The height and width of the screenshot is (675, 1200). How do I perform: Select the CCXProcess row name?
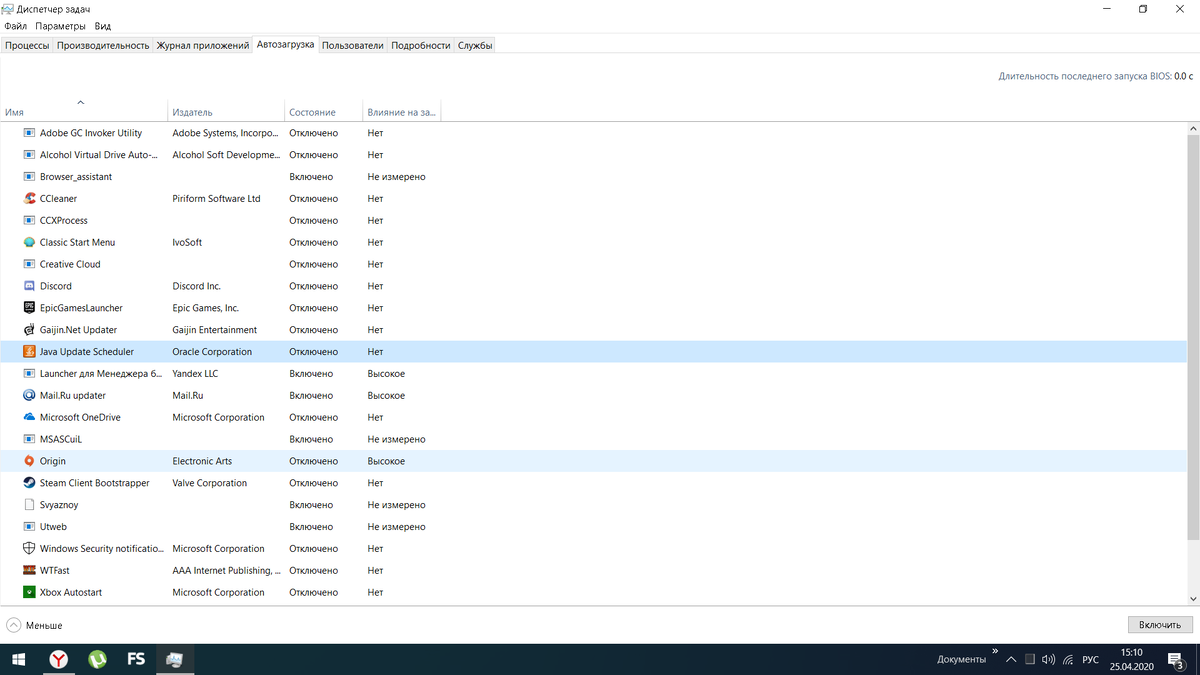64,221
